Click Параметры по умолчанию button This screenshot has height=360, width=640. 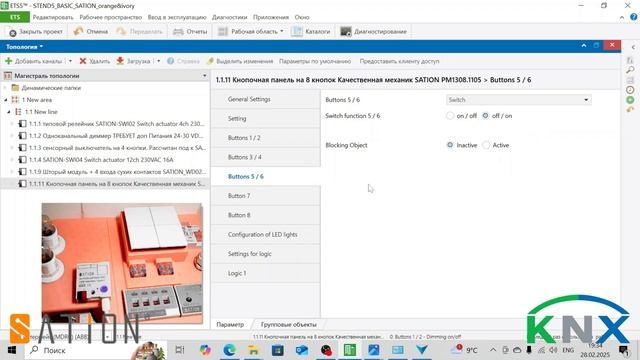coord(315,61)
